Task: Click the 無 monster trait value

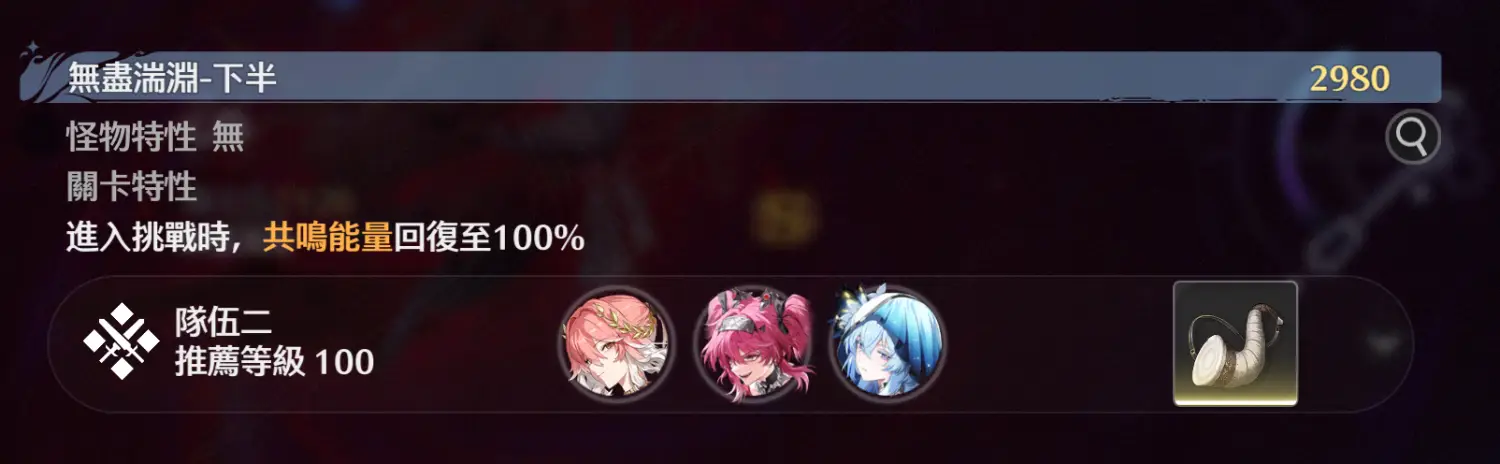Action: click(228, 136)
